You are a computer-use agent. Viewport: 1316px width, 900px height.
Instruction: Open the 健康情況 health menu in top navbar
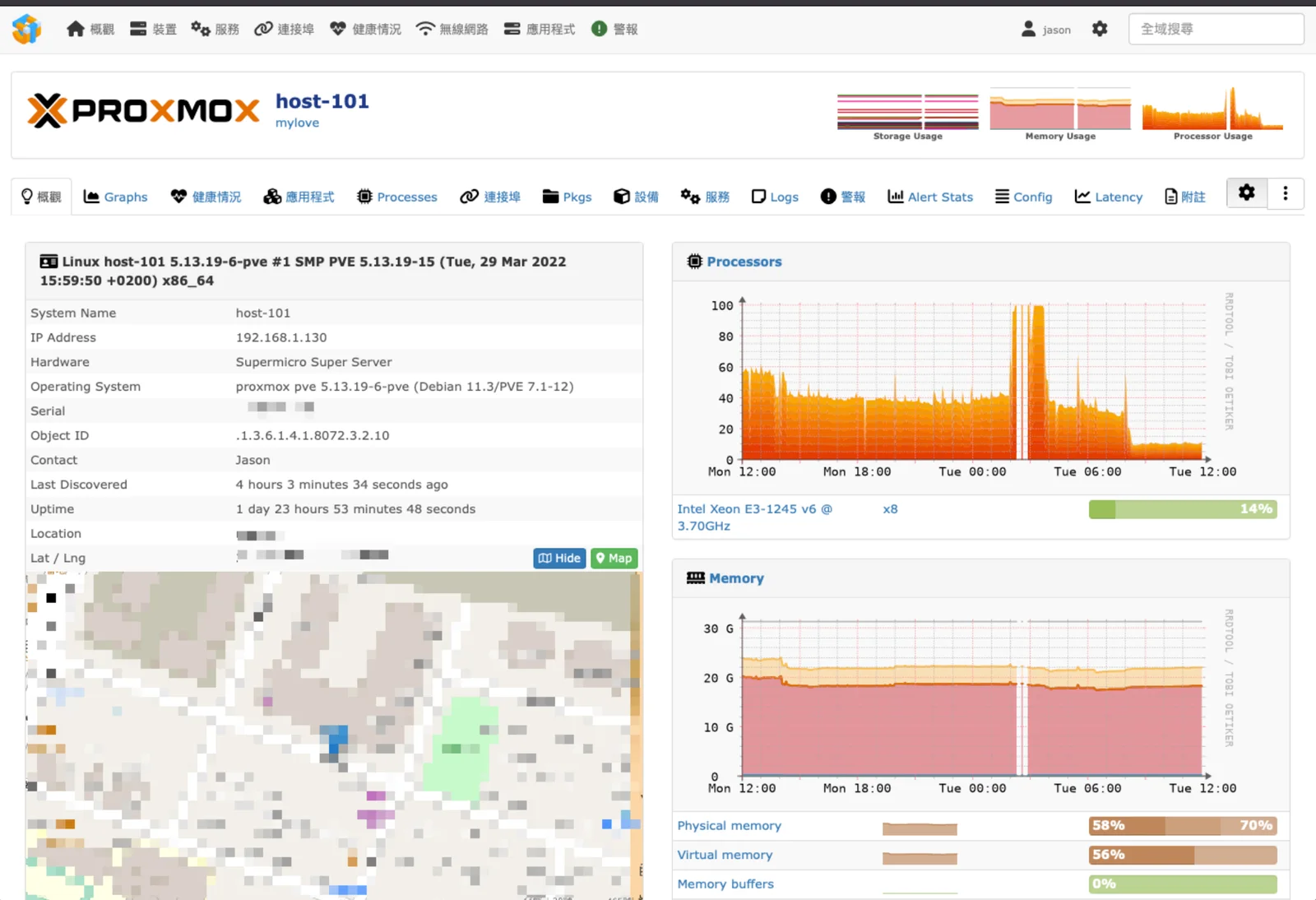(x=365, y=29)
